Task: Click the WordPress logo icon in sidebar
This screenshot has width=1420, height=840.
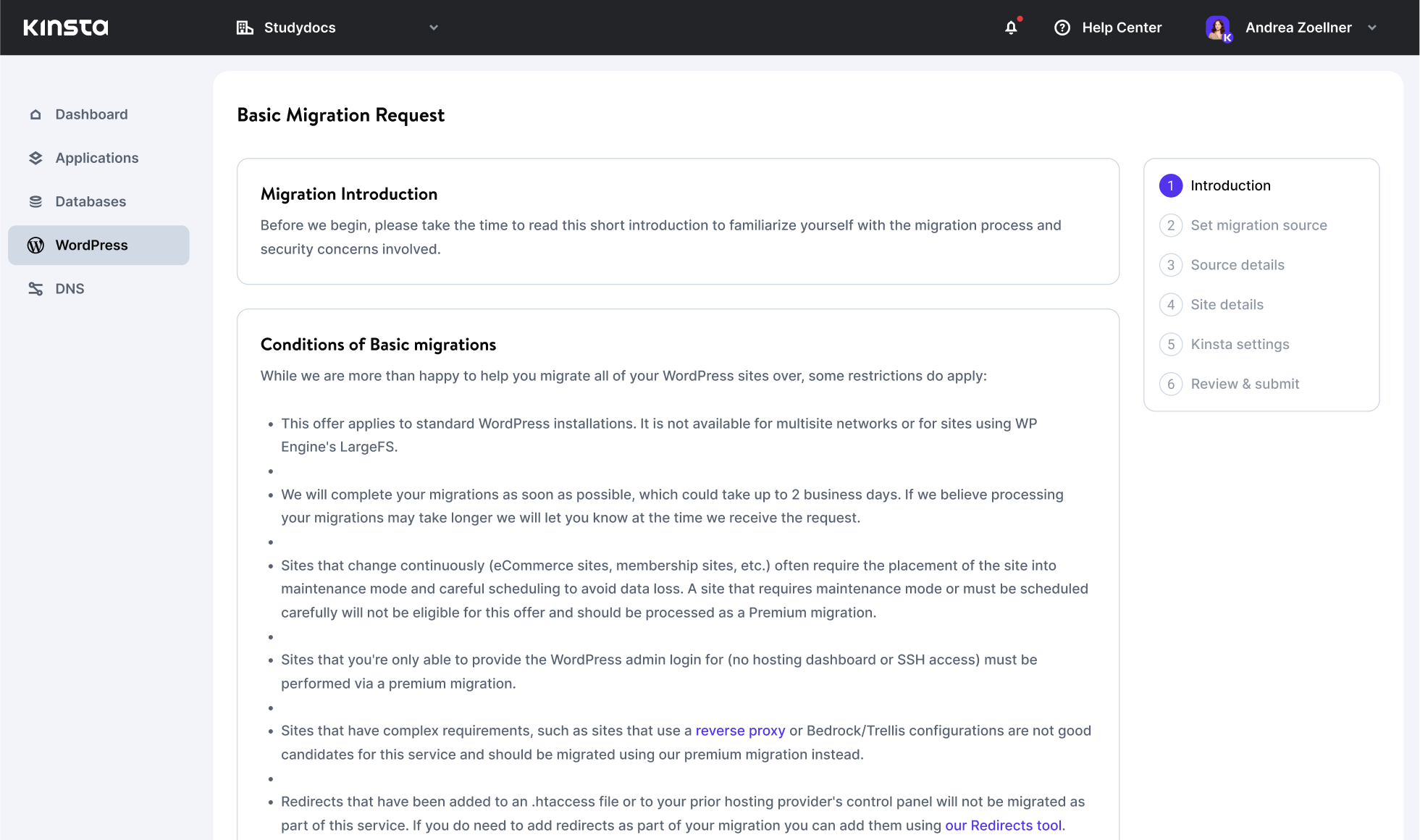Action: 35,245
